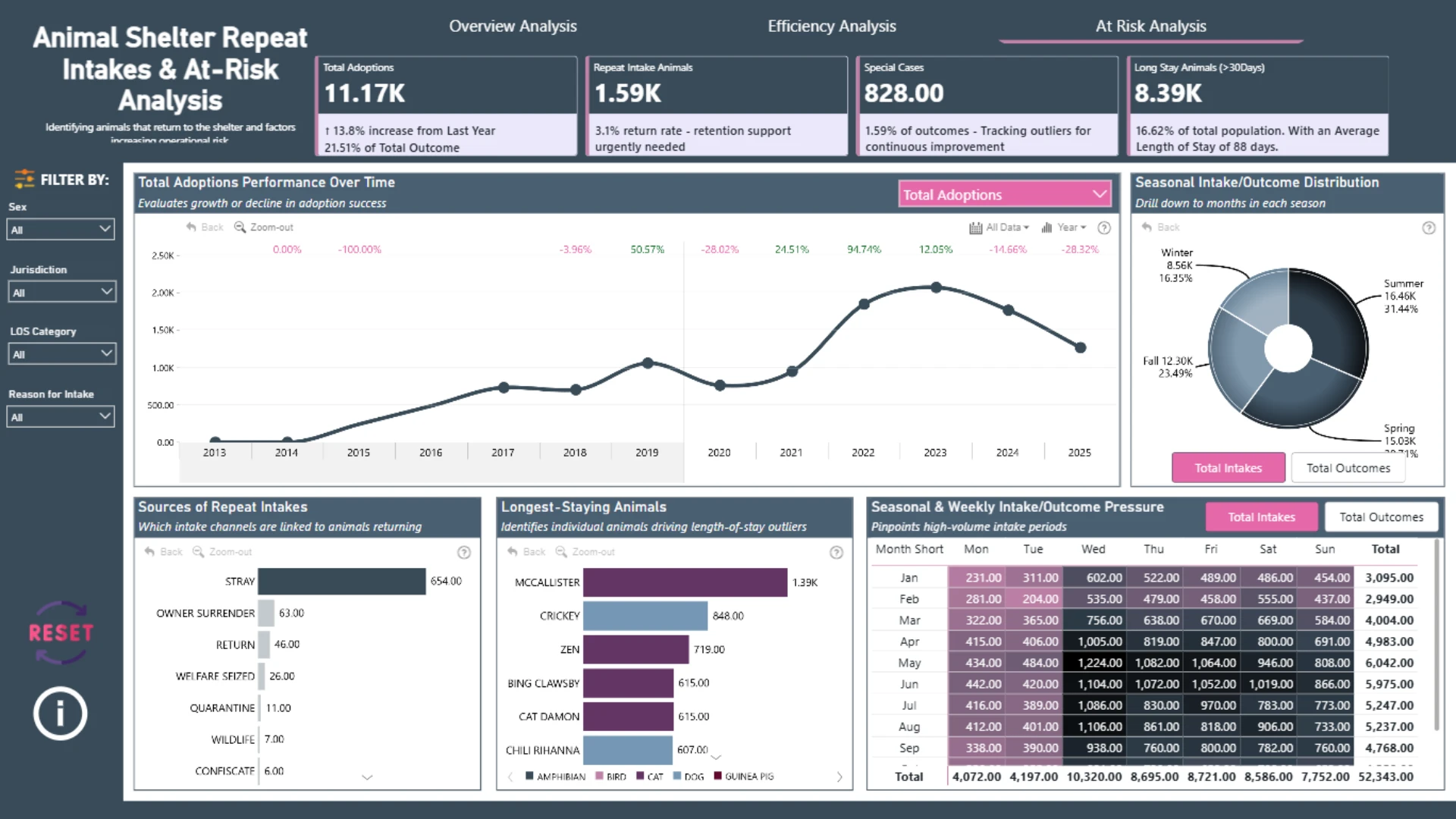Click BIRD legend swatch

[599, 777]
